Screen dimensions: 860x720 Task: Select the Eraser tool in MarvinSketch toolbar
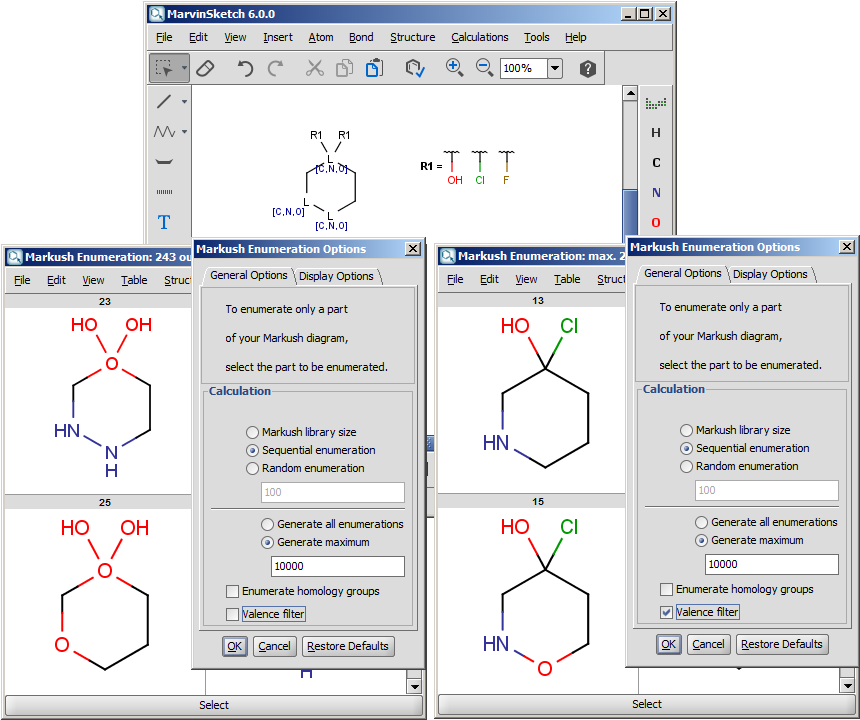point(205,68)
